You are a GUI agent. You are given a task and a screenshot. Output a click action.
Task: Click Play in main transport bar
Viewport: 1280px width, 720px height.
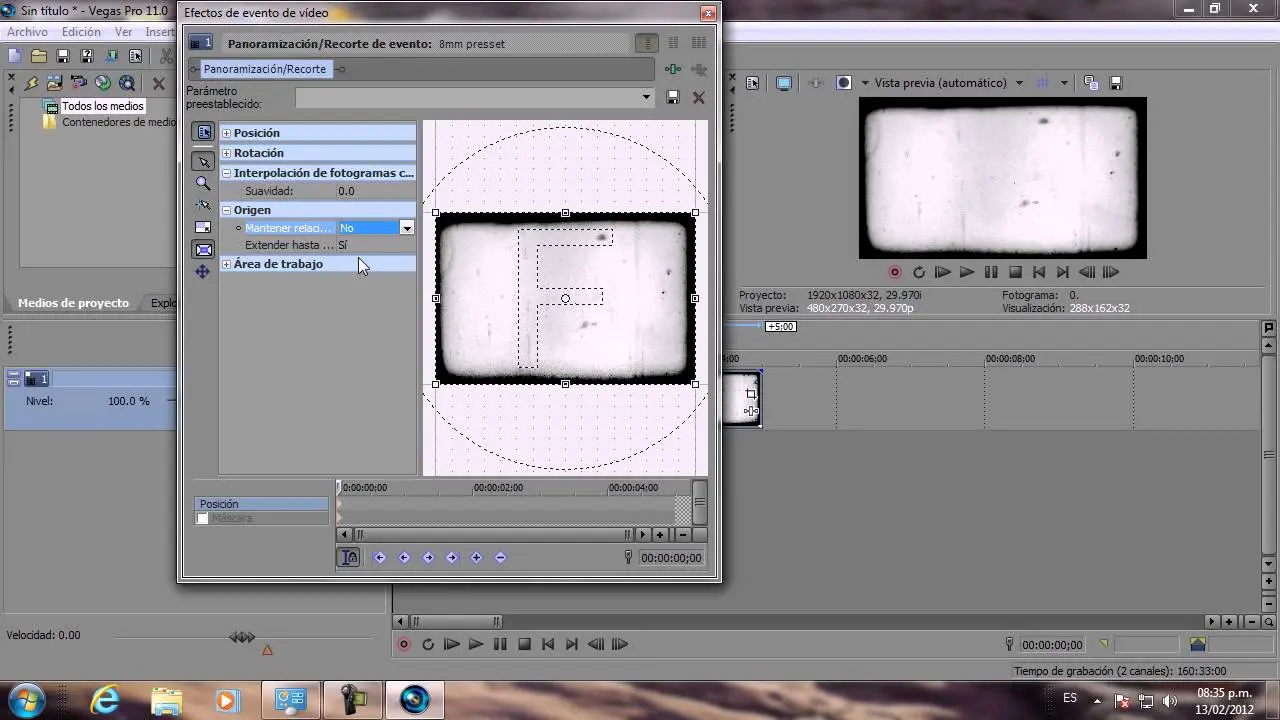coord(476,644)
